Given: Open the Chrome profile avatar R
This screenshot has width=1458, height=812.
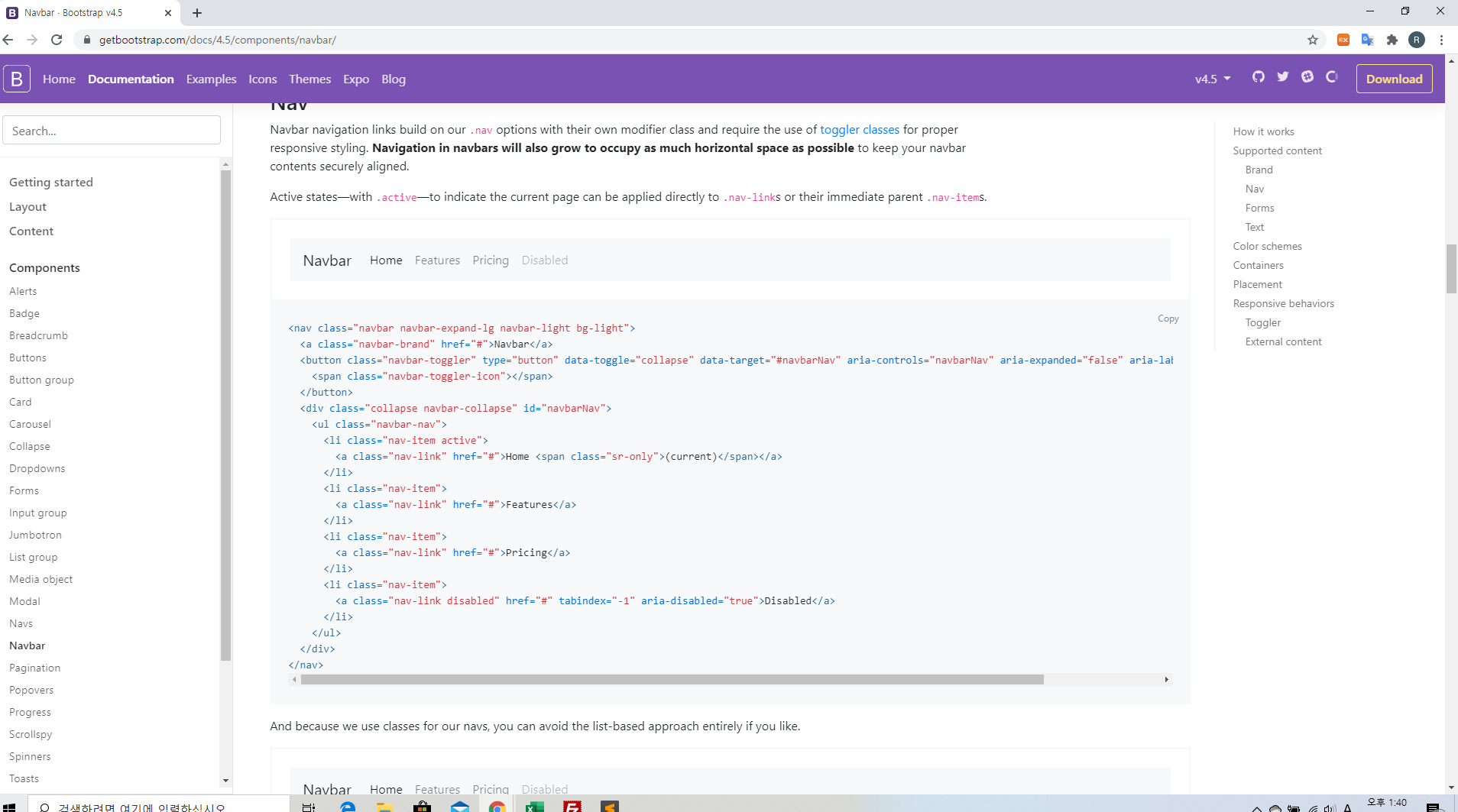Looking at the screenshot, I should [x=1417, y=40].
